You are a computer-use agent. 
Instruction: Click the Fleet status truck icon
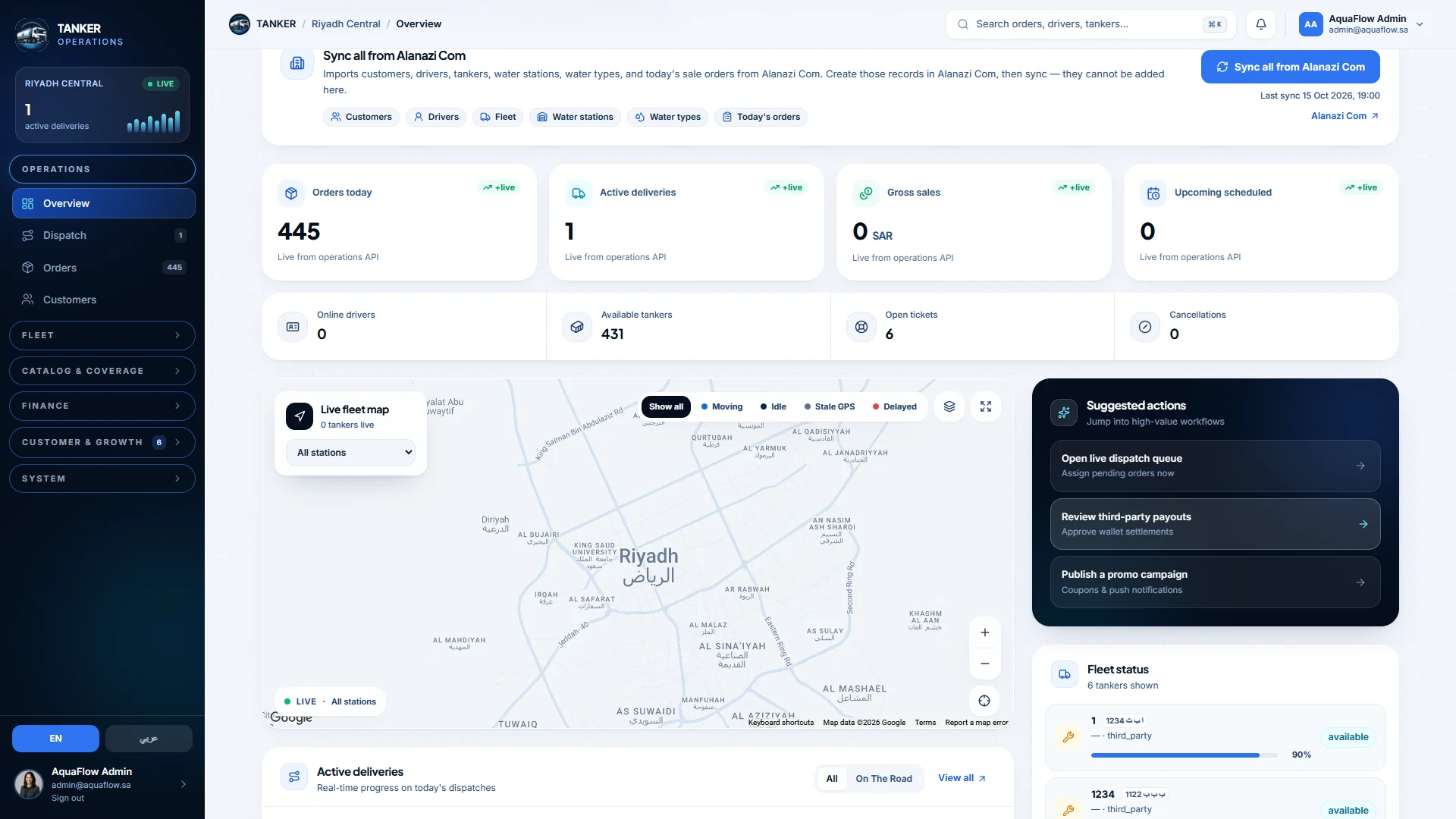(1065, 674)
